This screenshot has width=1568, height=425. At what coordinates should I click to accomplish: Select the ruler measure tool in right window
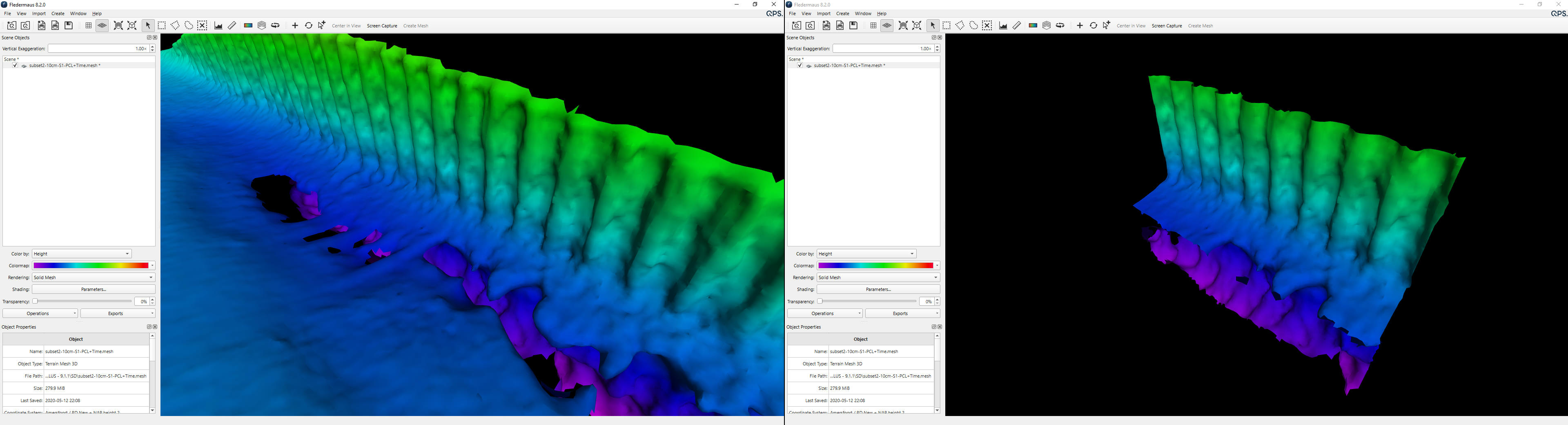[x=1017, y=26]
